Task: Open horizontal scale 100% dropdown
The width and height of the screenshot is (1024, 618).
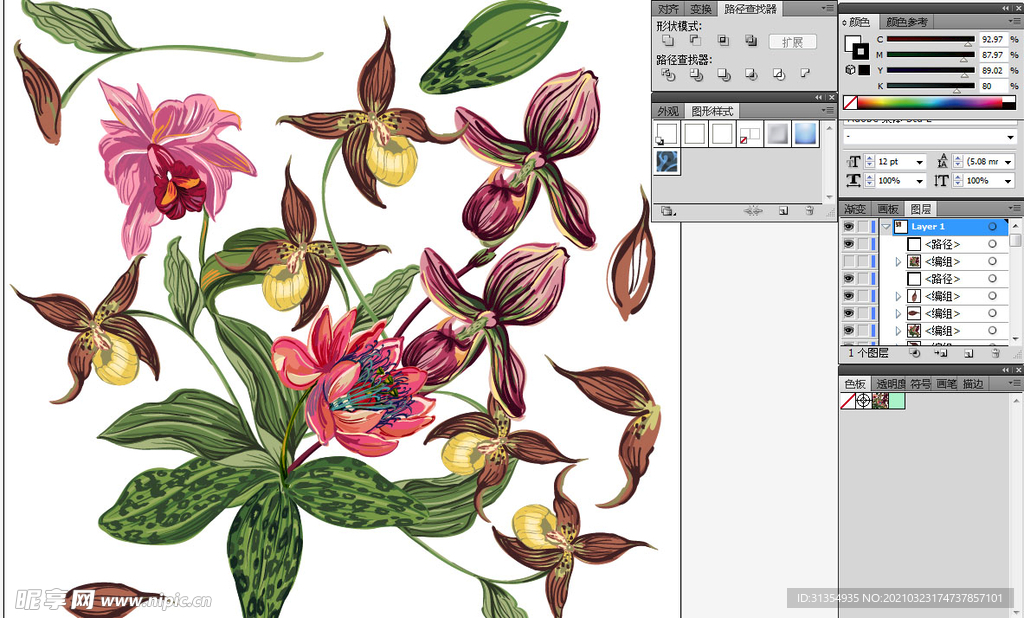Action: [x=920, y=180]
